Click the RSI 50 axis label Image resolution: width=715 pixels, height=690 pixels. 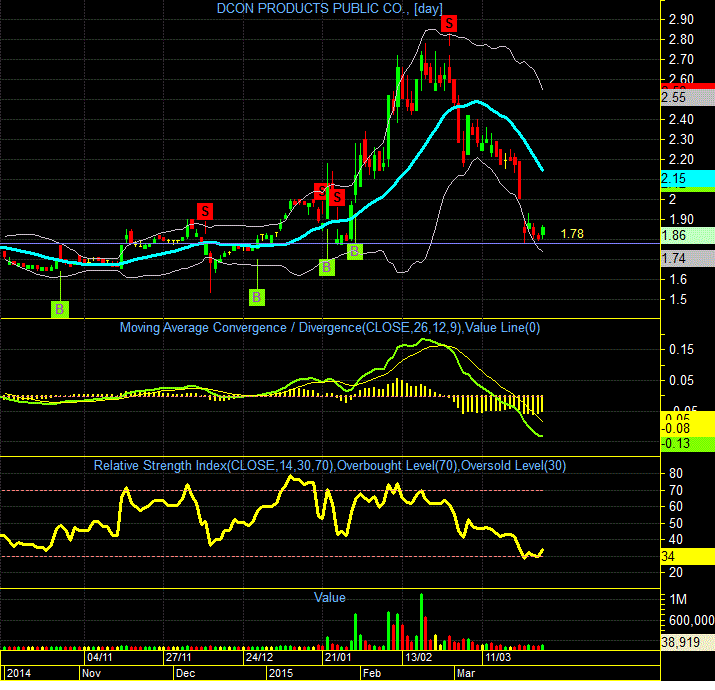tap(676, 524)
